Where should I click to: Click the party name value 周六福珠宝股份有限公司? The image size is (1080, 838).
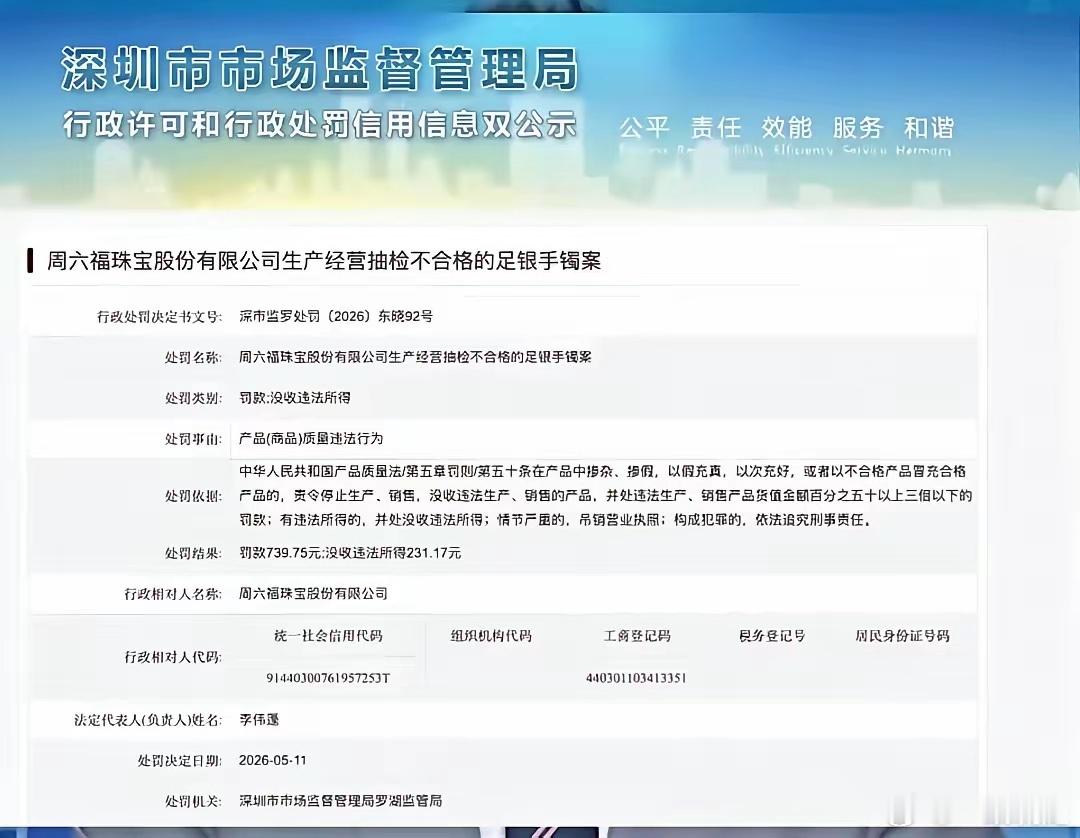[x=313, y=593]
